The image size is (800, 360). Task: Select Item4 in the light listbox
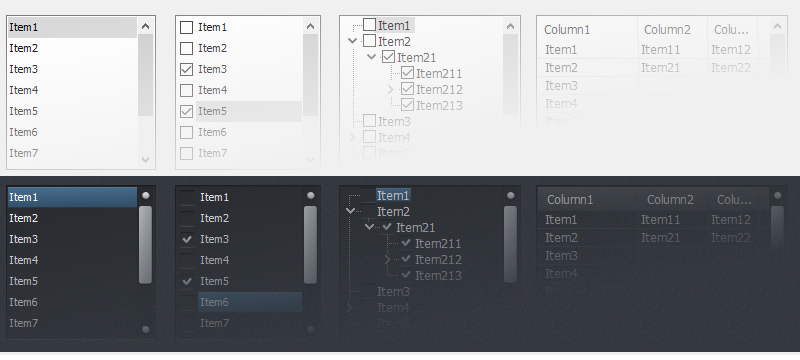(72, 90)
